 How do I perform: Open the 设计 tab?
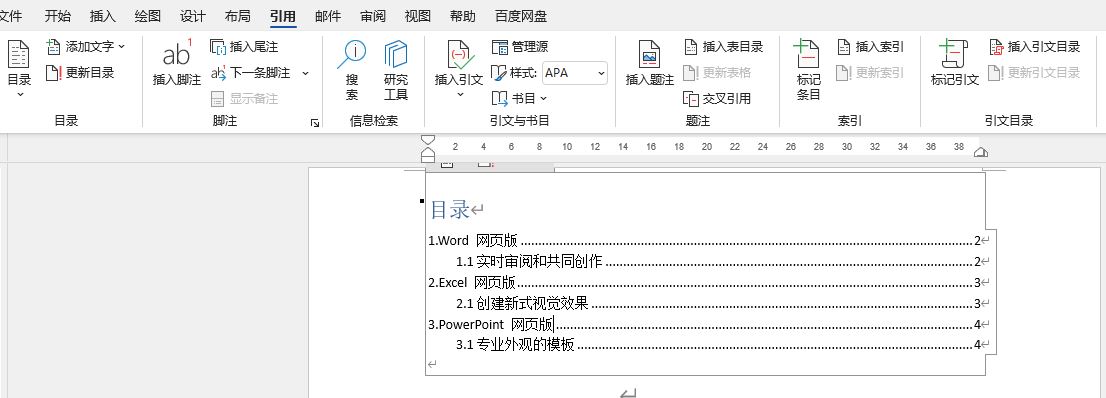tap(193, 16)
